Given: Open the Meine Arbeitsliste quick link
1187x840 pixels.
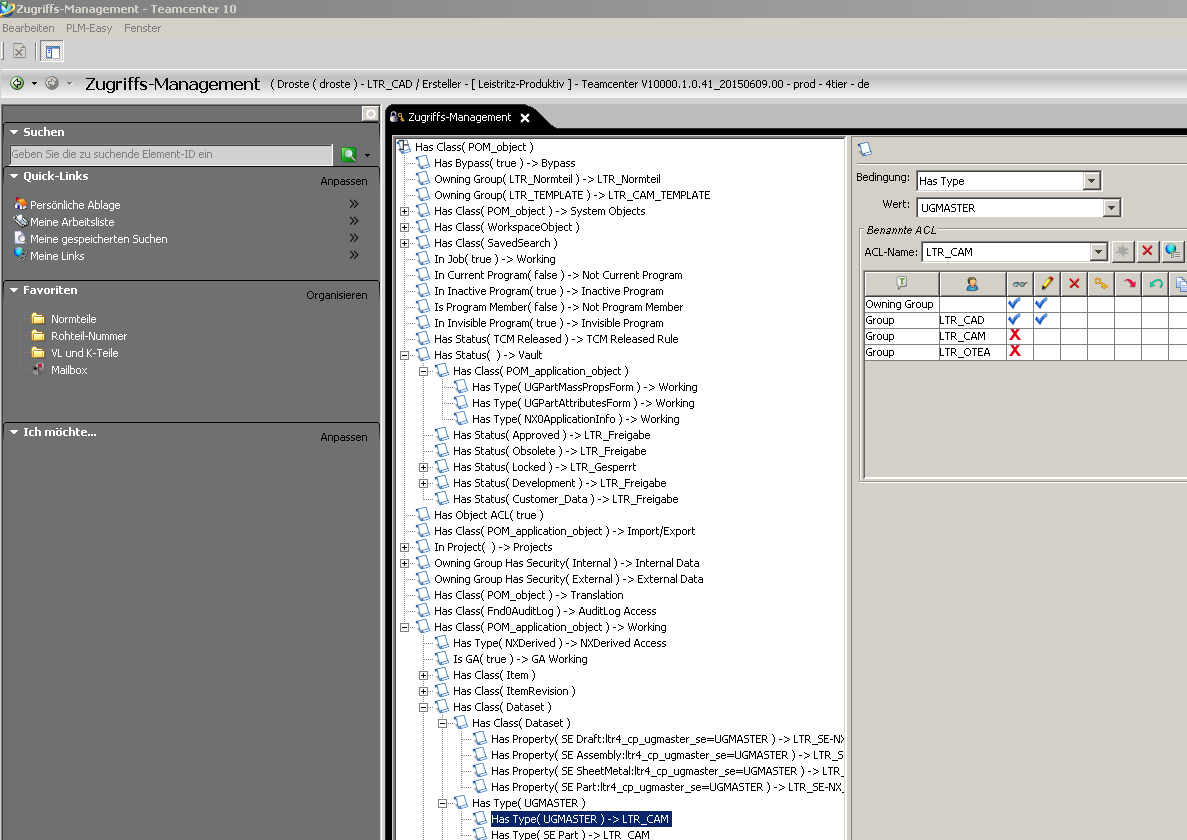Looking at the screenshot, I should [72, 222].
